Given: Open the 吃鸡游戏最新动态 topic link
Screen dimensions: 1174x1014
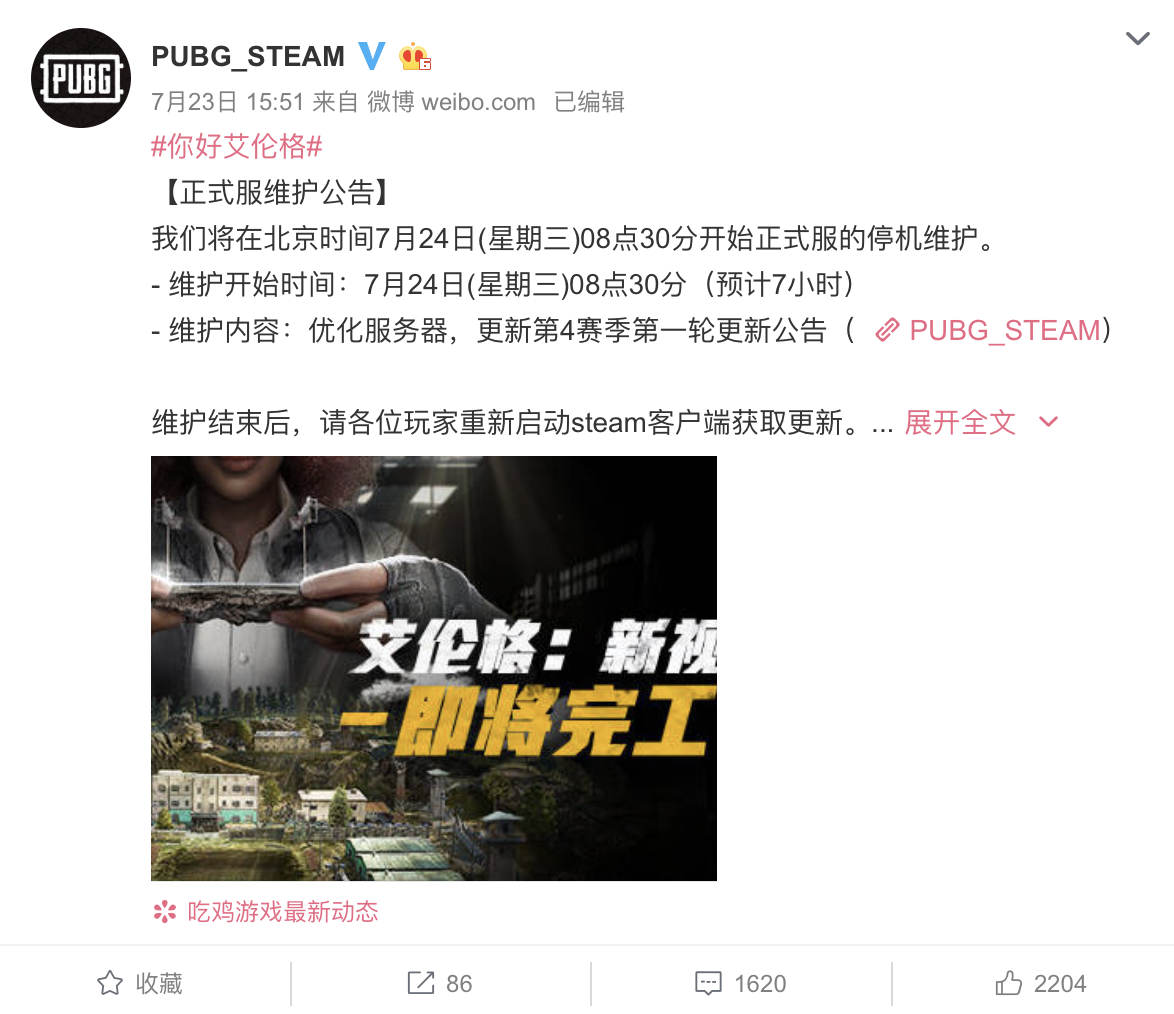Looking at the screenshot, I should [x=283, y=911].
